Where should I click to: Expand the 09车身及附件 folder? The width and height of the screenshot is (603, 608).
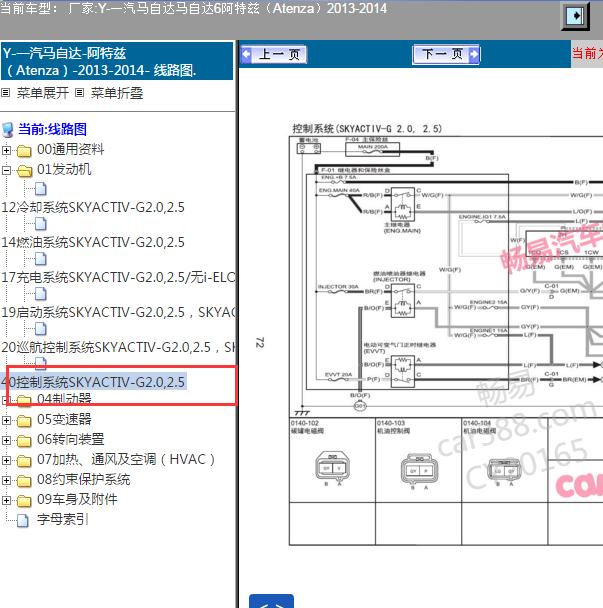[x=6, y=501]
